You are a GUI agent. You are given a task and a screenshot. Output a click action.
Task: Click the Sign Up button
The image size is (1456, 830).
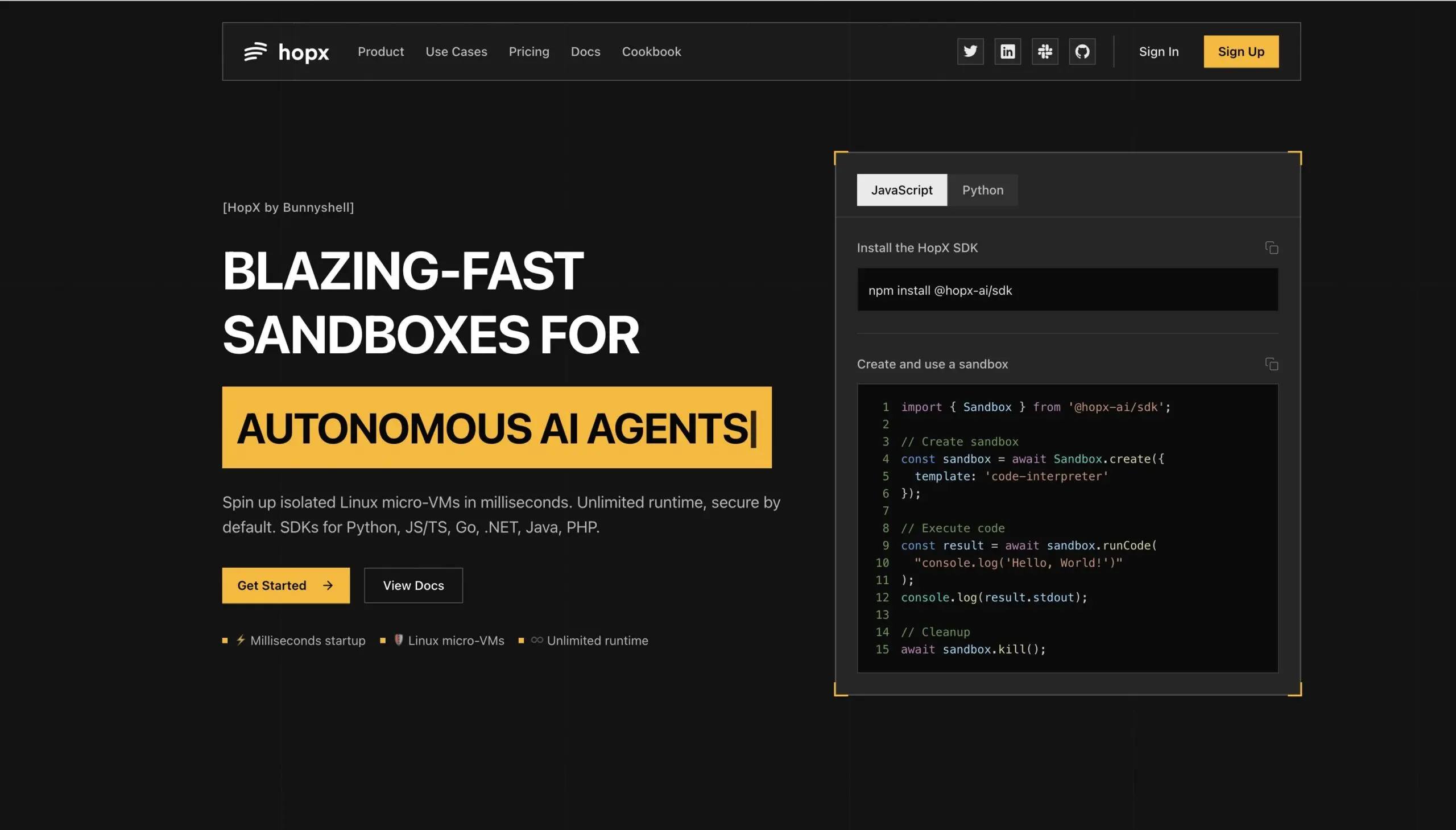tap(1240, 51)
